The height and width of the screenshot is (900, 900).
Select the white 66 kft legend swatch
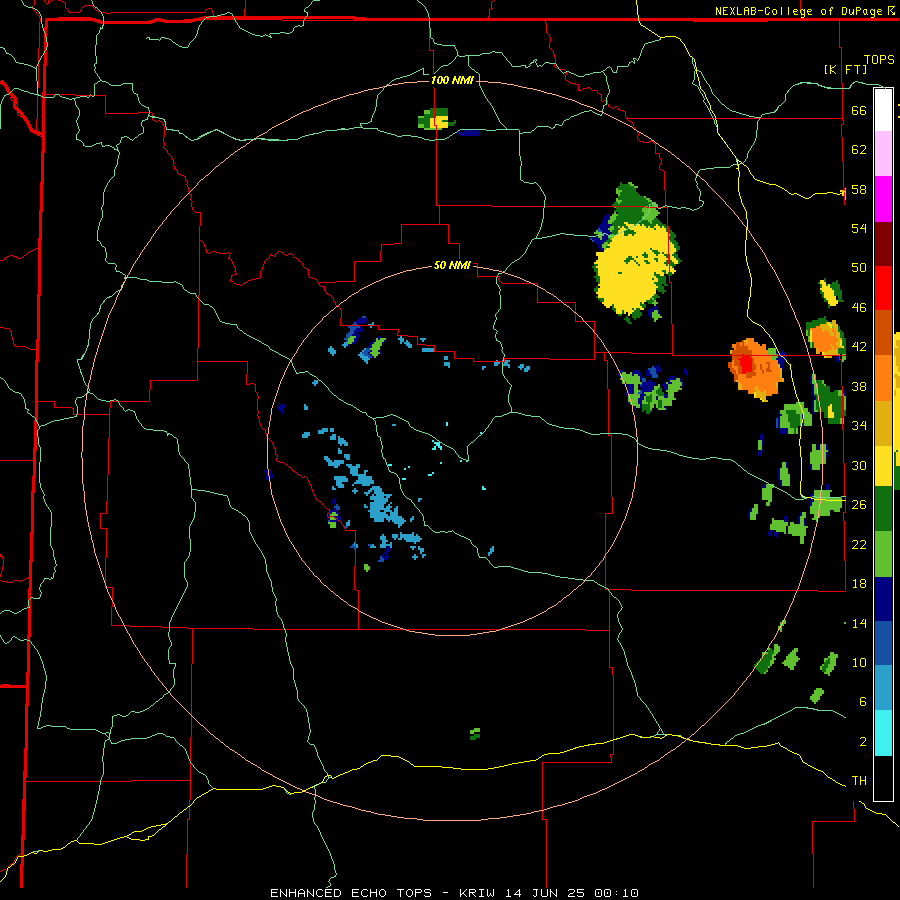coord(883,110)
